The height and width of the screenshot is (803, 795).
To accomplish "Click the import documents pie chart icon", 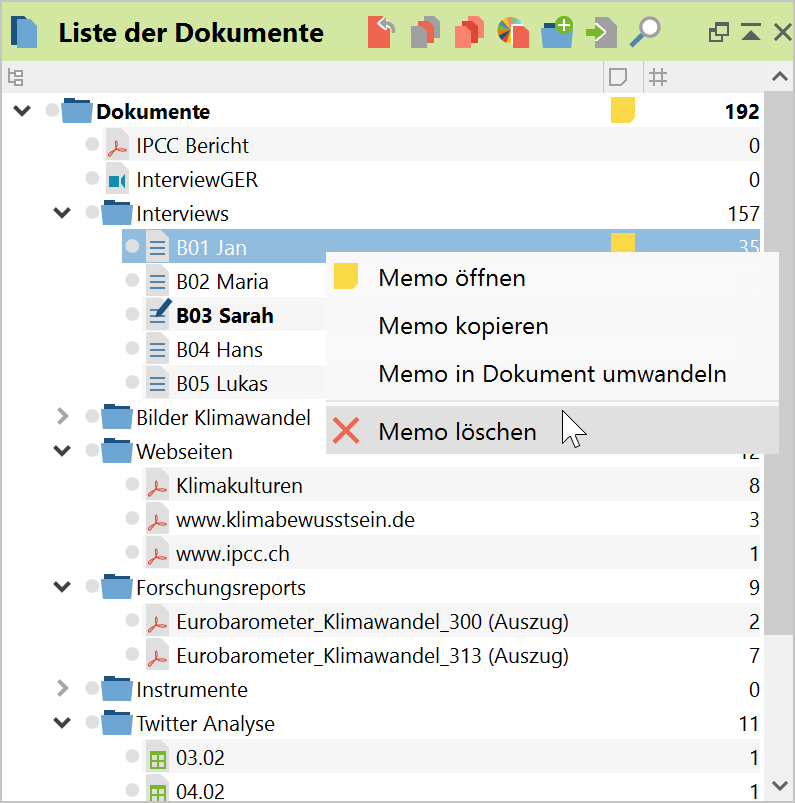I will [513, 32].
